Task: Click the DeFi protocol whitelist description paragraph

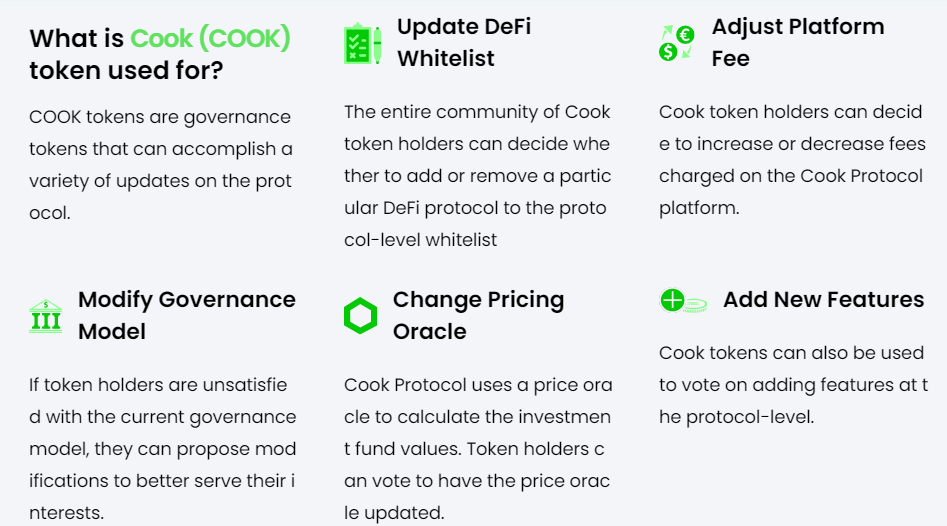Action: (477, 175)
